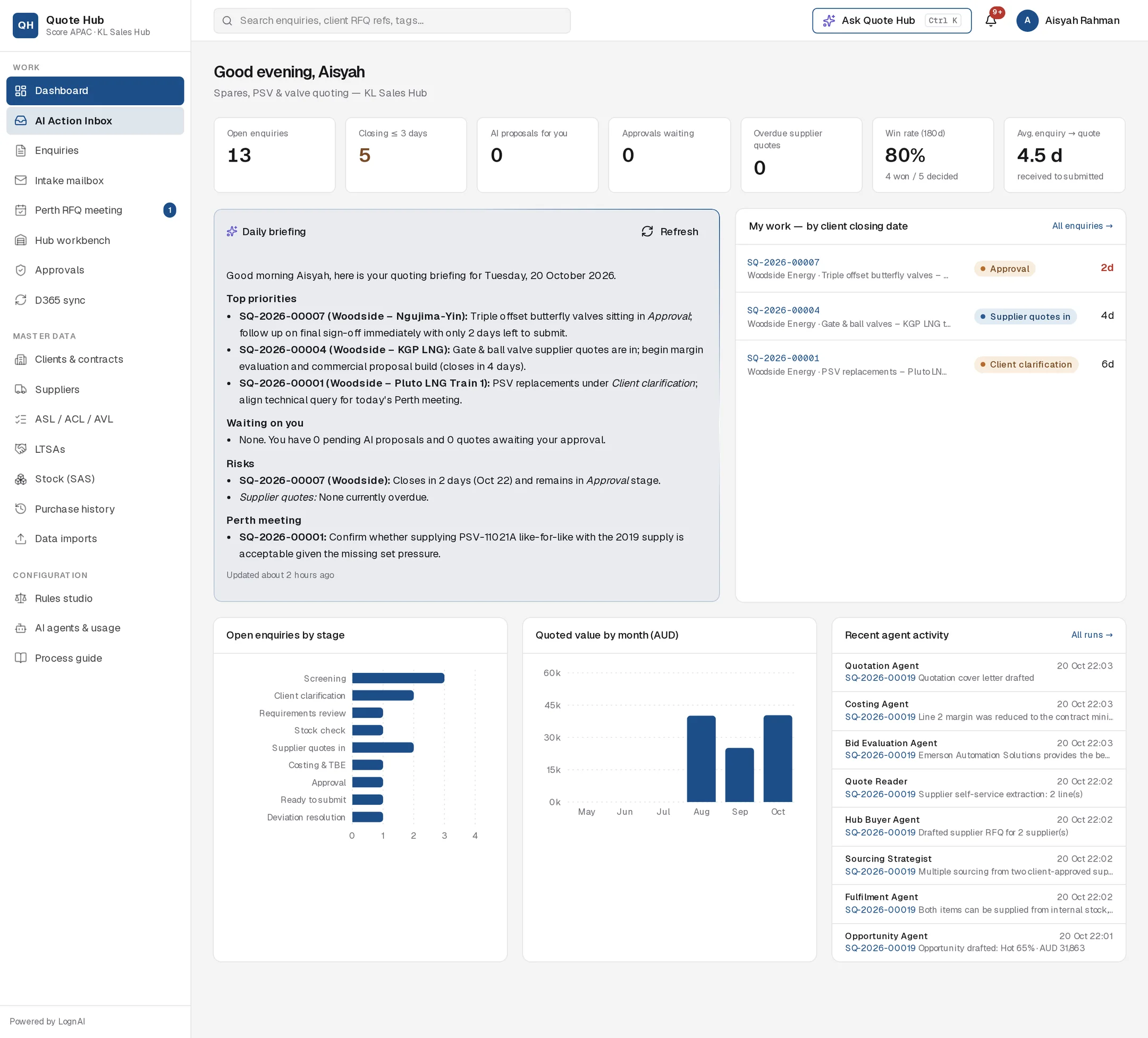The height and width of the screenshot is (1038, 1148).
Task: Click the Win rate (180d) card
Action: click(x=933, y=155)
